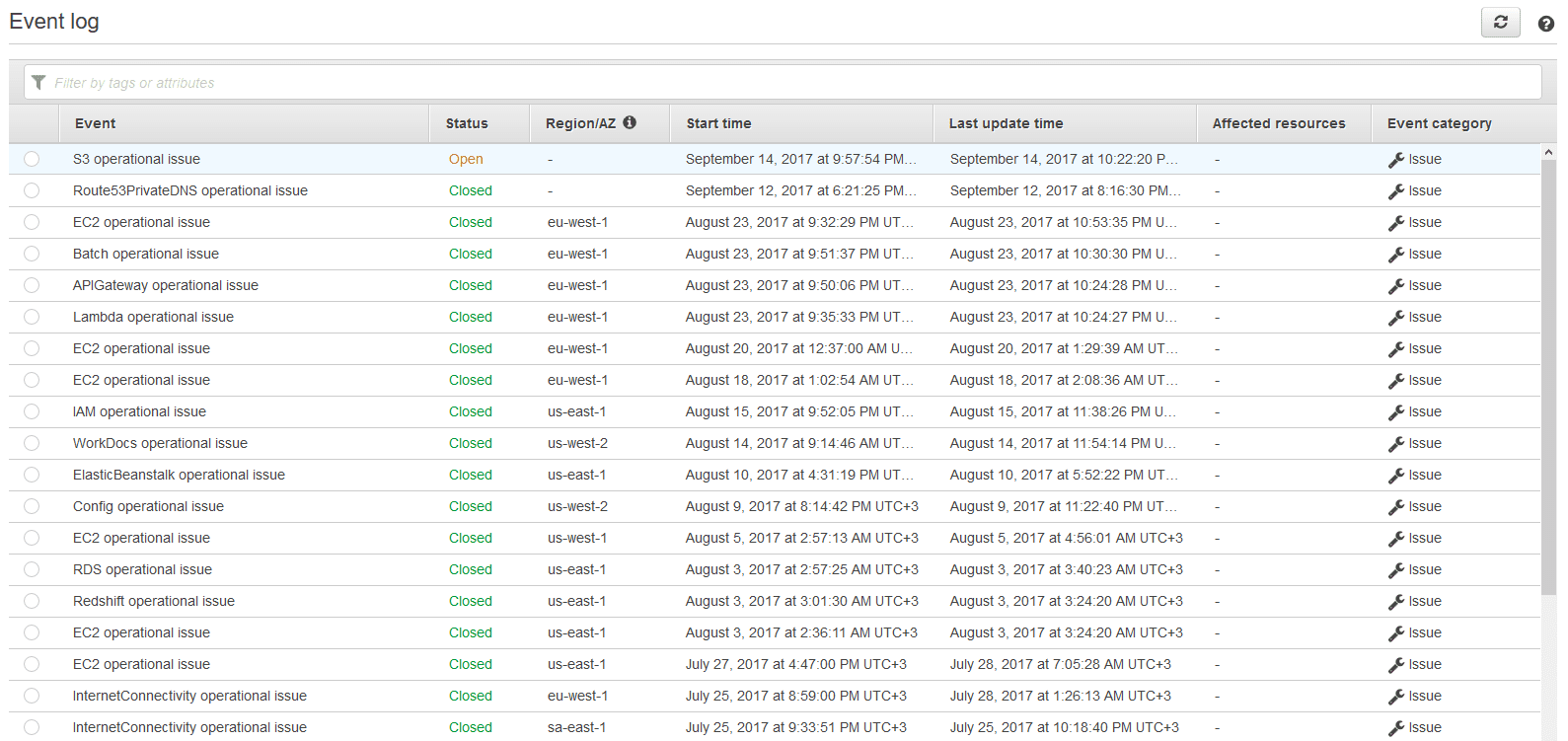
Task: Select the WorkDocs operational issue radio button
Action: pyautogui.click(x=32, y=443)
